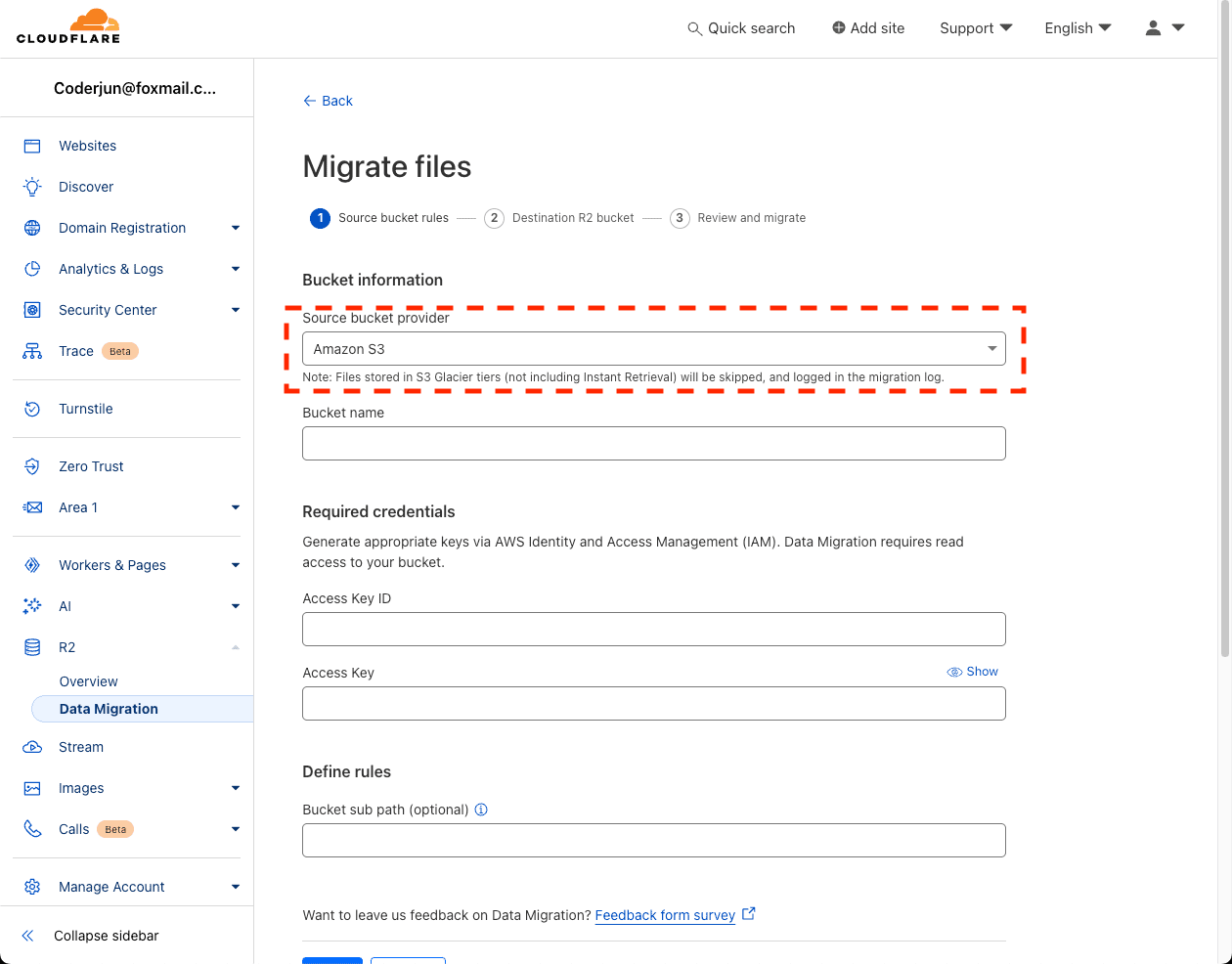Click the Quick search magnifier icon
This screenshot has width=1232, height=964.
pos(695,29)
